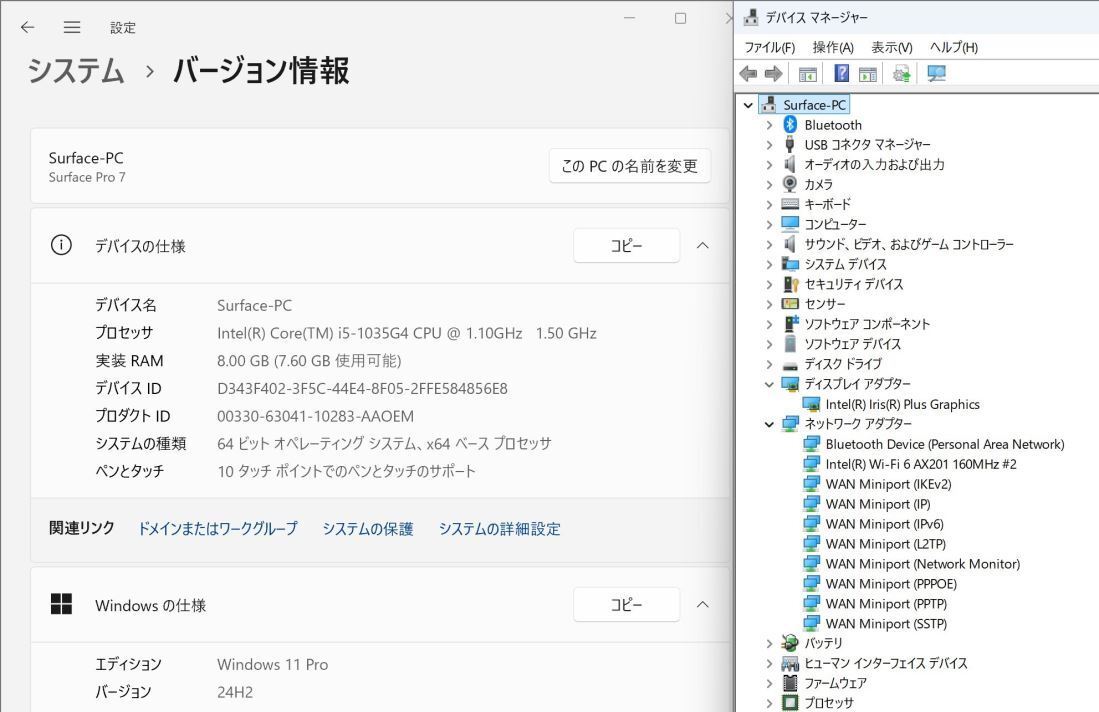Click コピー button for Windows の仕様

click(627, 604)
